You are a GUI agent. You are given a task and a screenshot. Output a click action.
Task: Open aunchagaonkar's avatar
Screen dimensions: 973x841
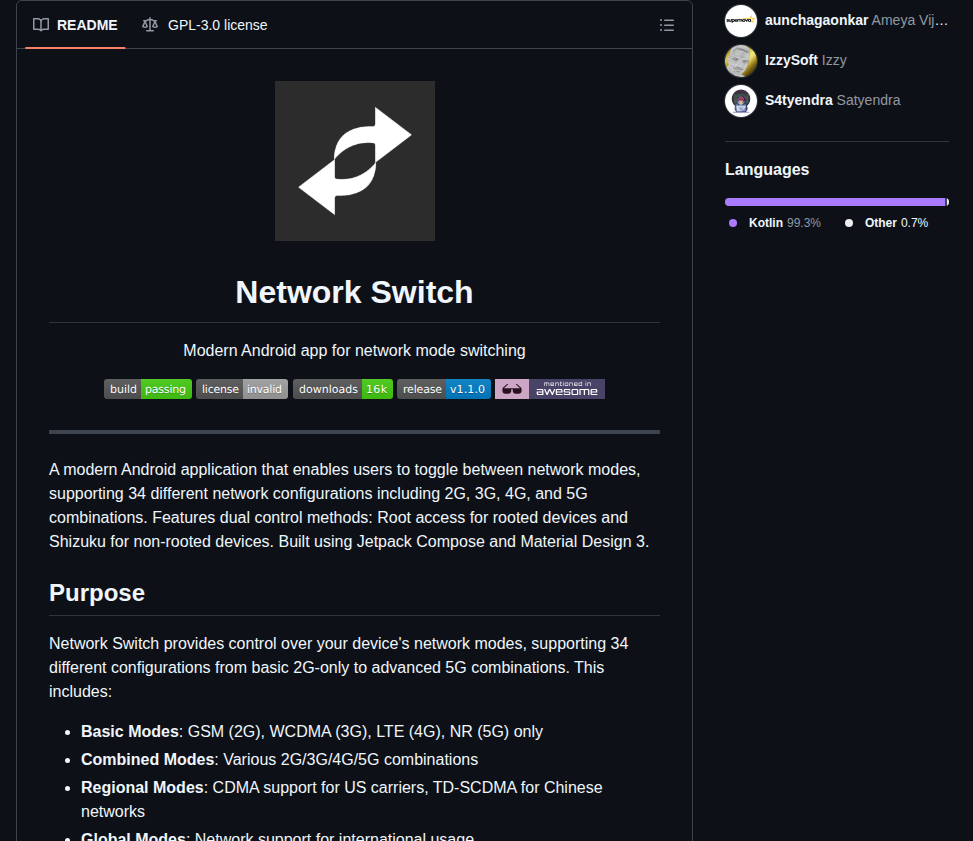point(741,20)
